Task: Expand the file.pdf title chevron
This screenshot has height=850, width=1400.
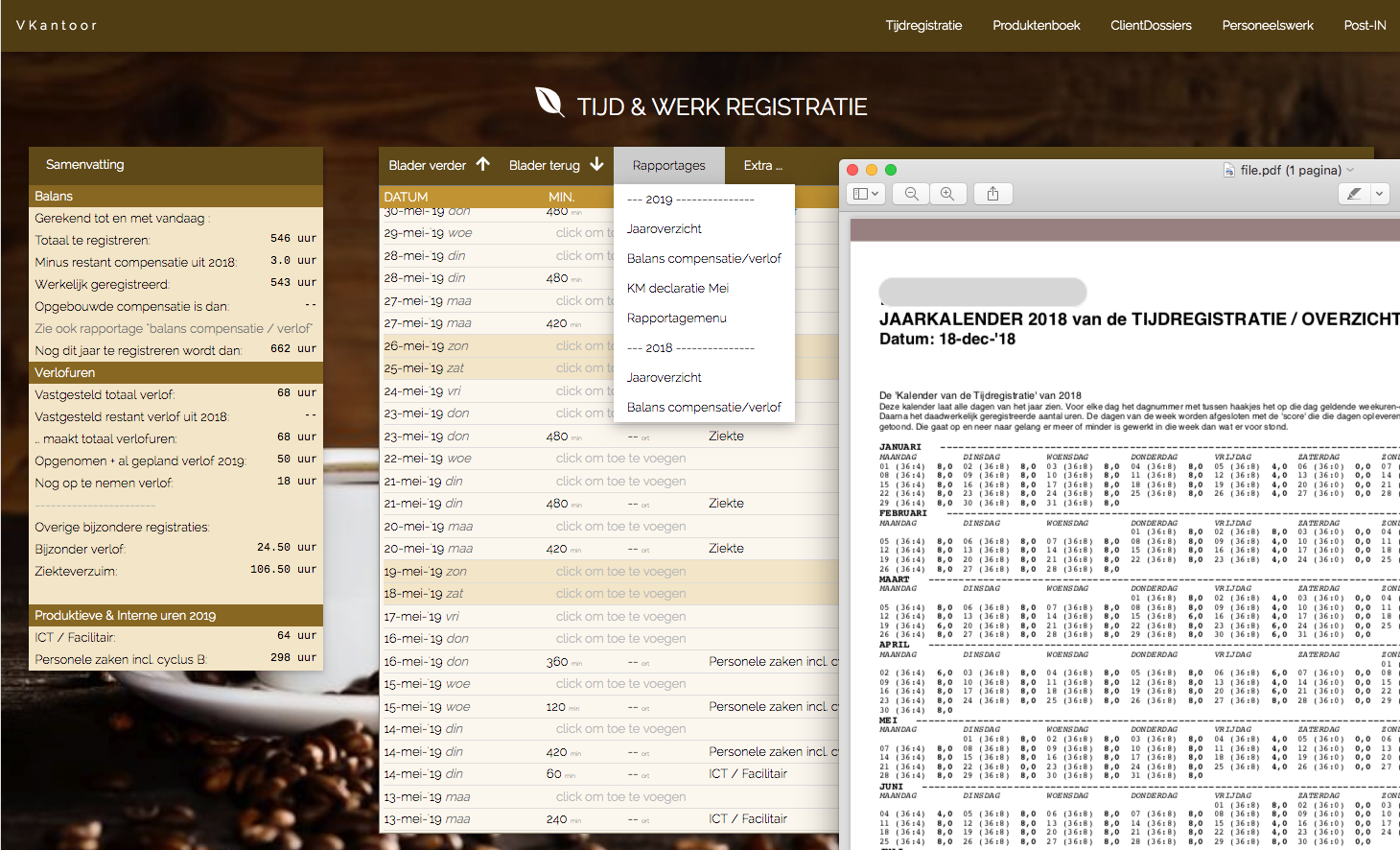Action: (1351, 170)
